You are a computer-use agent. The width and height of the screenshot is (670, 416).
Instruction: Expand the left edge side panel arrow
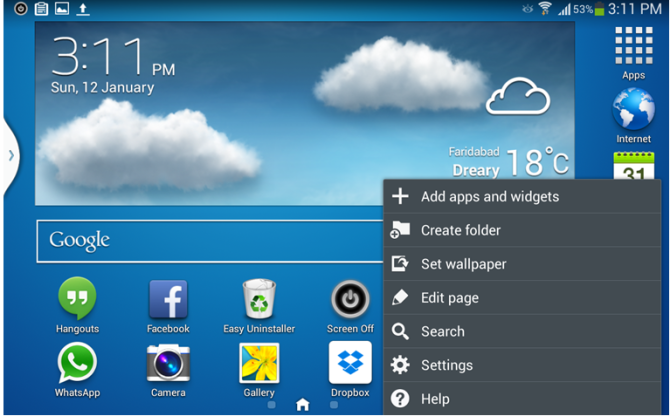pos(10,156)
